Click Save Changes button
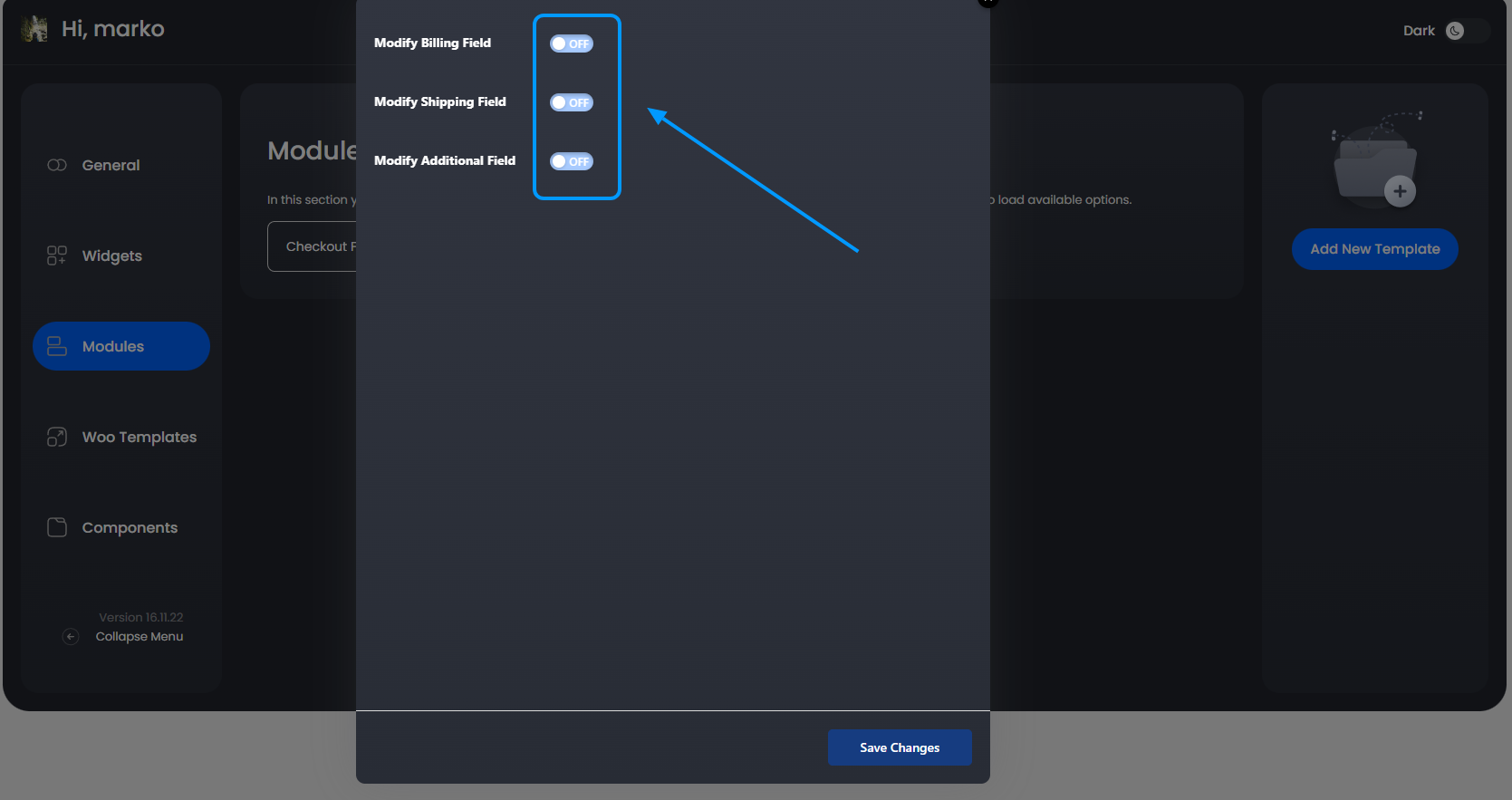Viewport: 1512px width, 800px height. click(900, 747)
